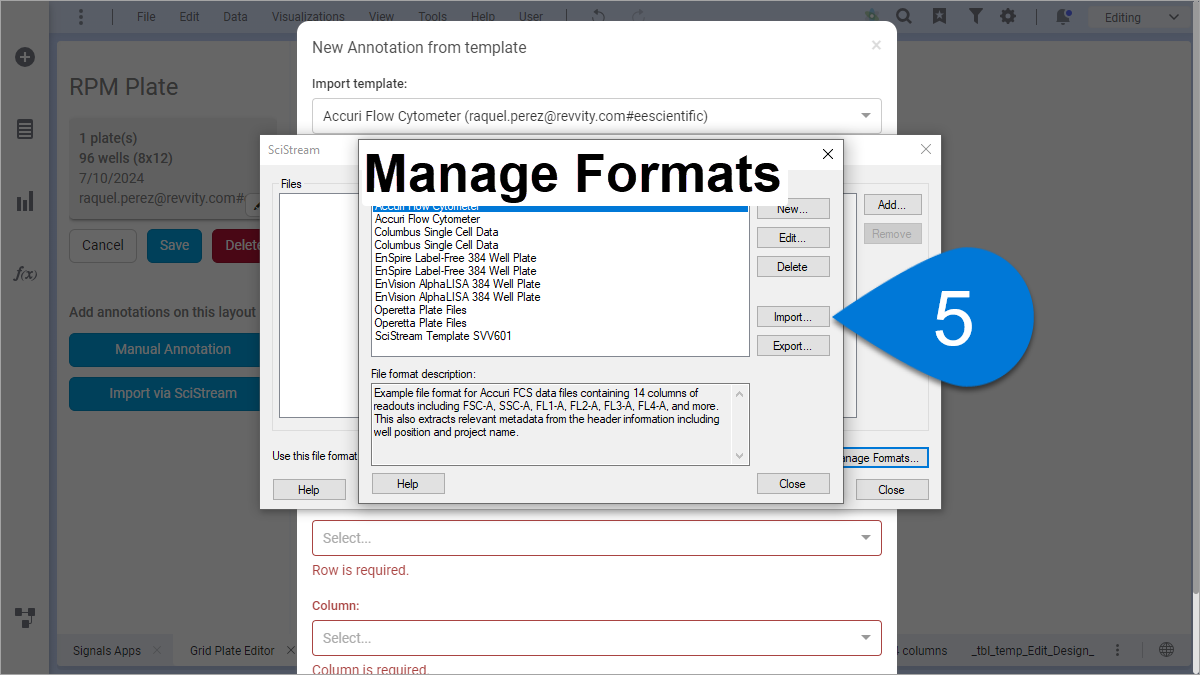Click Import via SciStream button

pos(173,393)
